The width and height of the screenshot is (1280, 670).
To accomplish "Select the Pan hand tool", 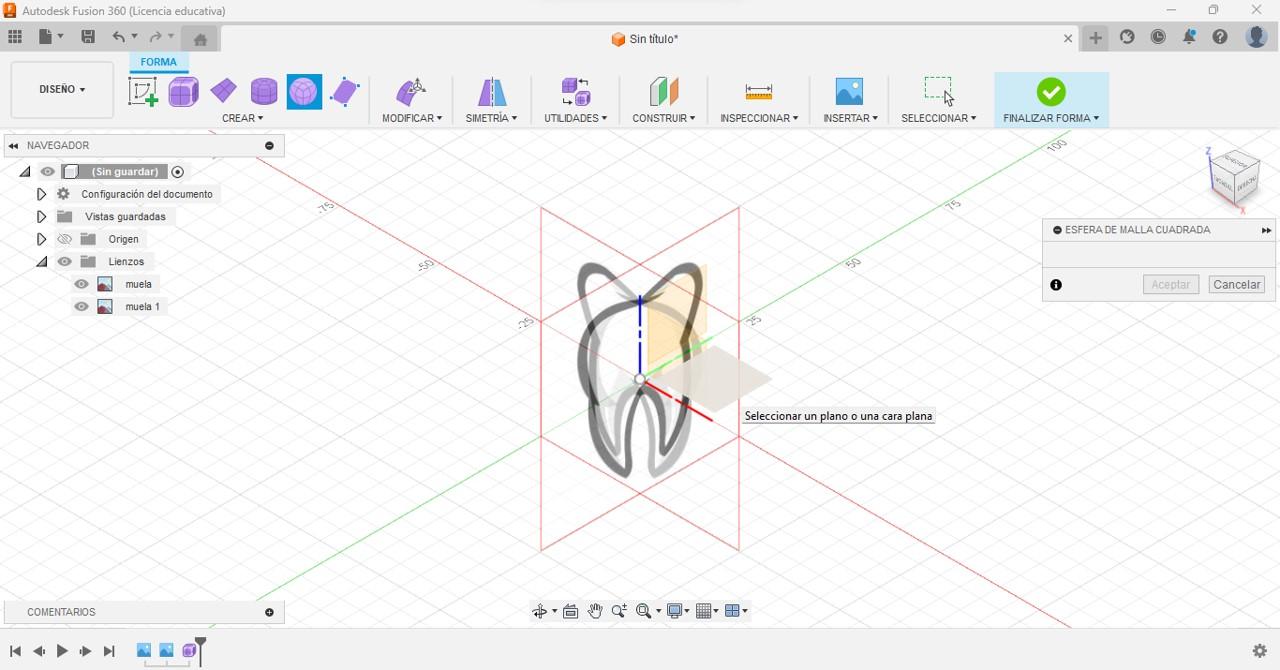I will [595, 611].
